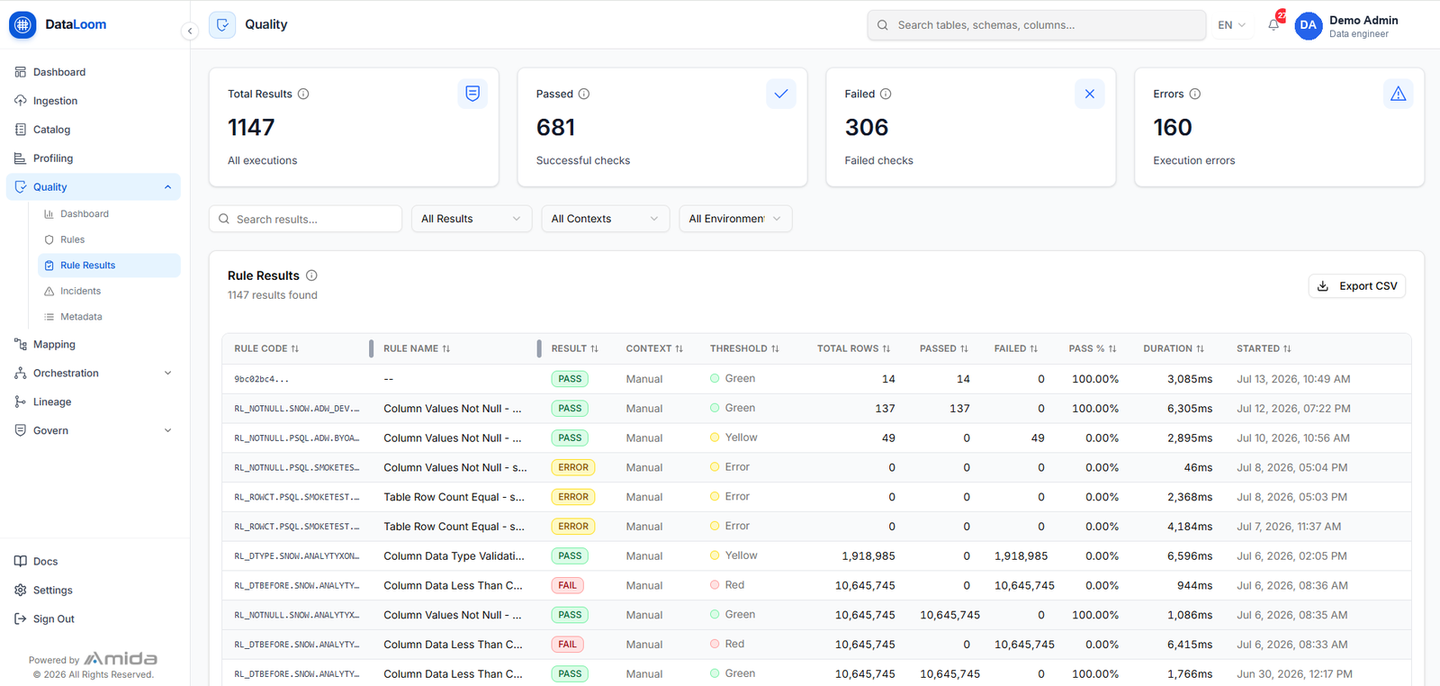The image size is (1440, 686).
Task: Click the total rows value 1,918,985
Action: point(868,556)
